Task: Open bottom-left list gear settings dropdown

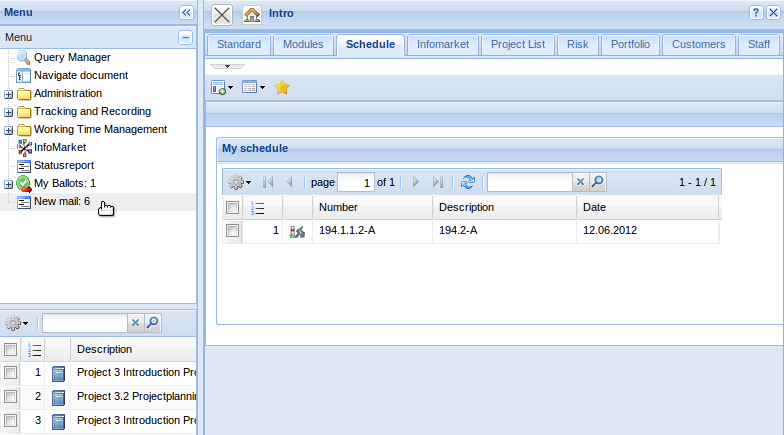Action: [x=16, y=323]
